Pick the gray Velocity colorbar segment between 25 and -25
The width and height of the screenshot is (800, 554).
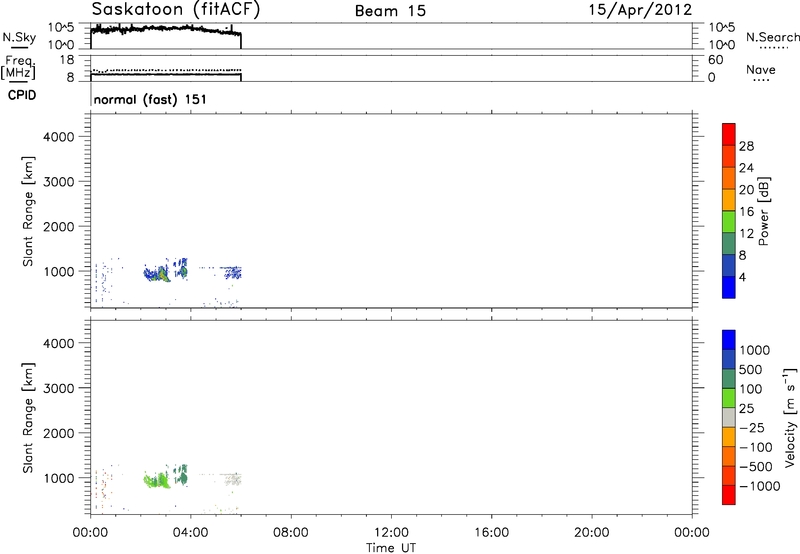click(729, 417)
